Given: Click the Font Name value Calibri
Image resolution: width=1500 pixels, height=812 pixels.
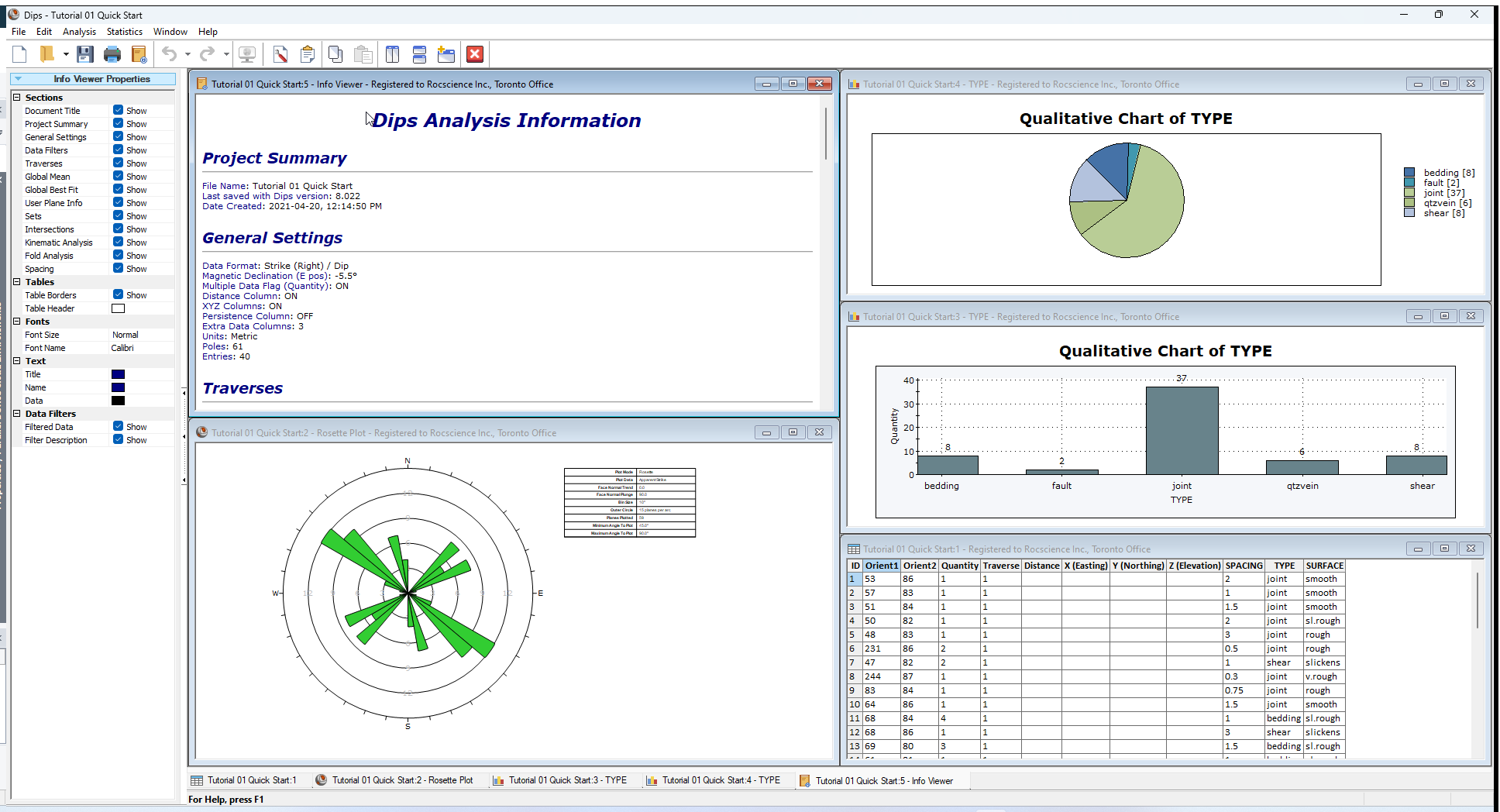Looking at the screenshot, I should coord(122,348).
